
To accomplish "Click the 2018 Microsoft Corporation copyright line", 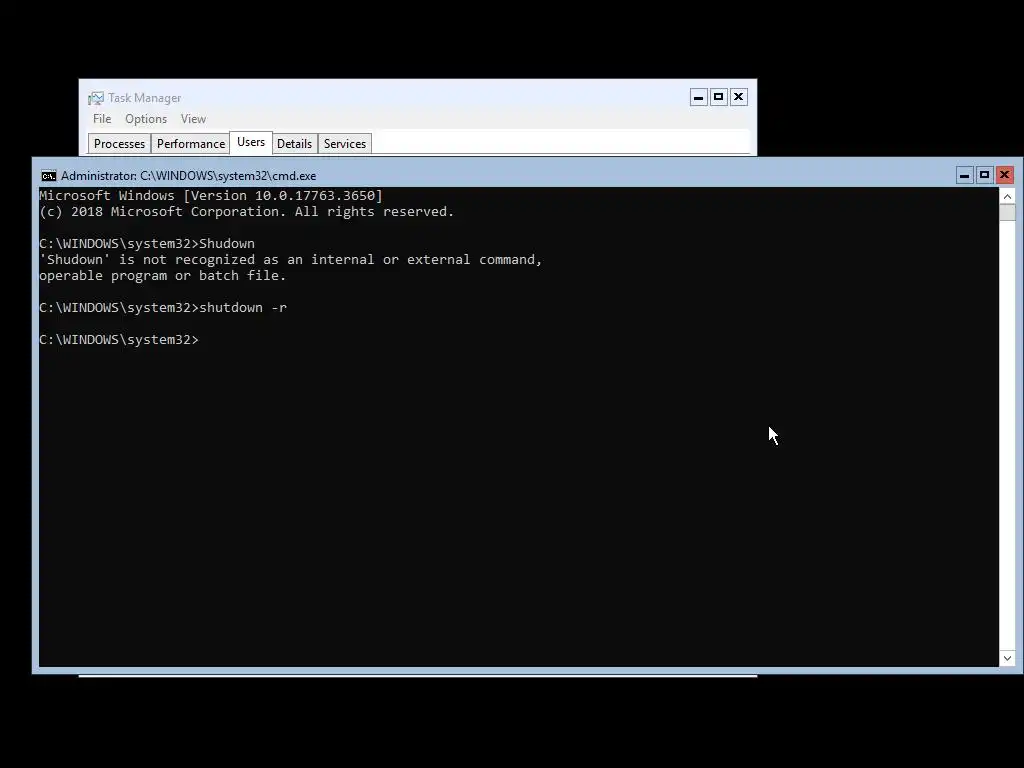I will click(x=247, y=212).
